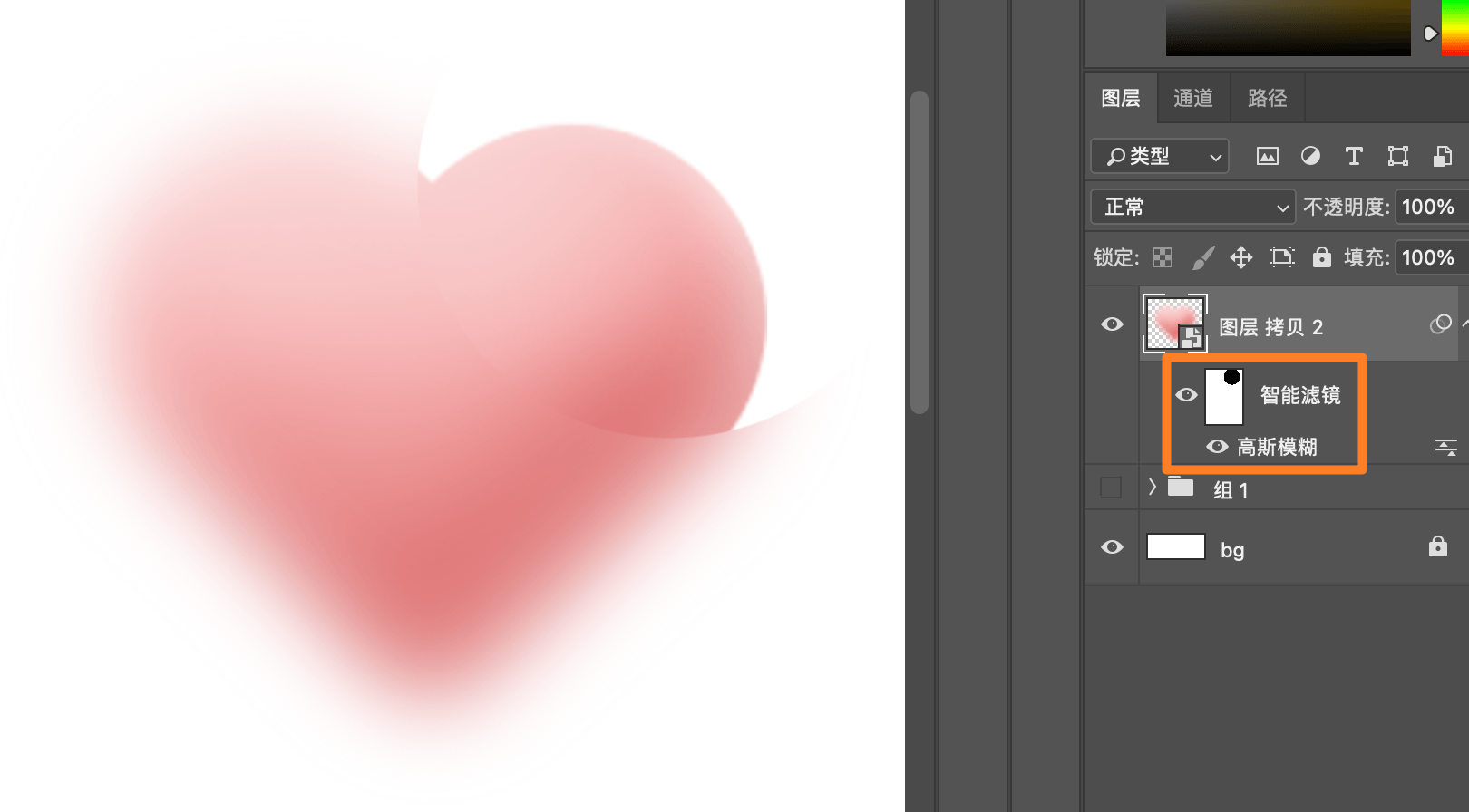Hide the 图层 拷贝 2 layer
This screenshot has width=1469, height=812.
point(1112,324)
